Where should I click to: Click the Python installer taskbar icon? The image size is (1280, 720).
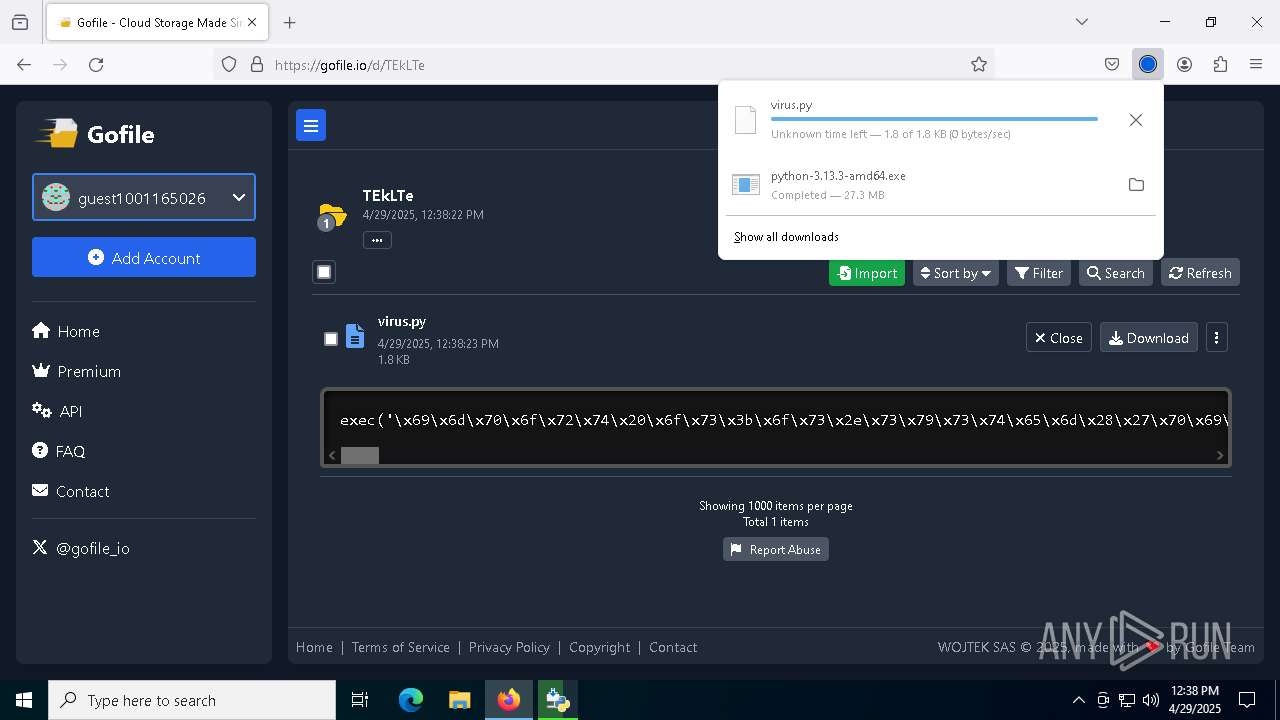pos(557,700)
